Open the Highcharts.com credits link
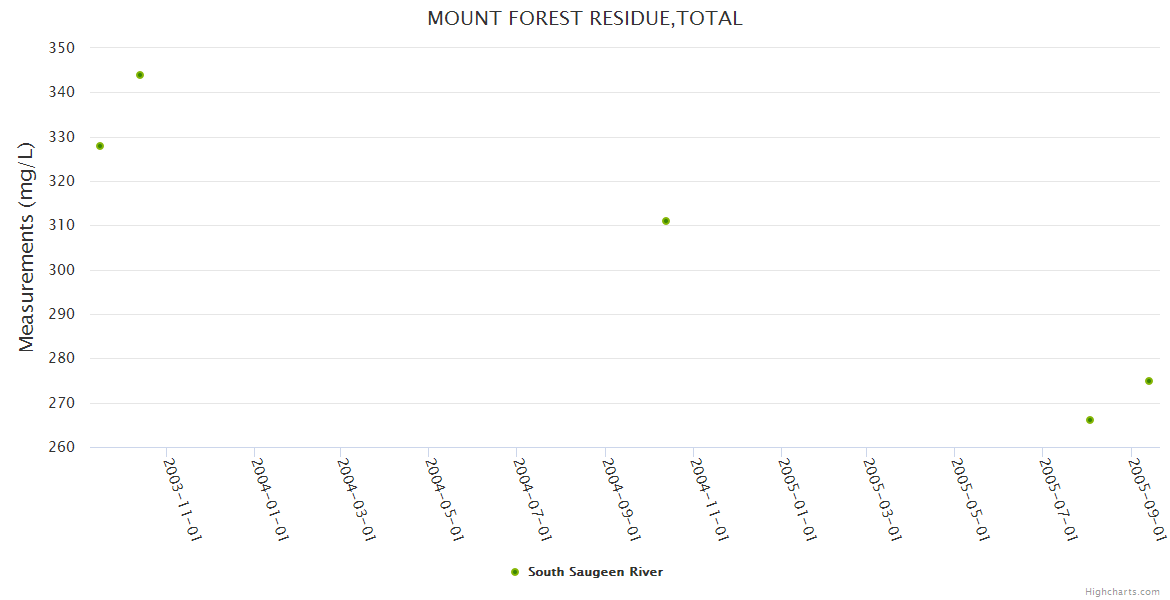Image resolution: width=1170 pixels, height=600 pixels. (1122, 592)
